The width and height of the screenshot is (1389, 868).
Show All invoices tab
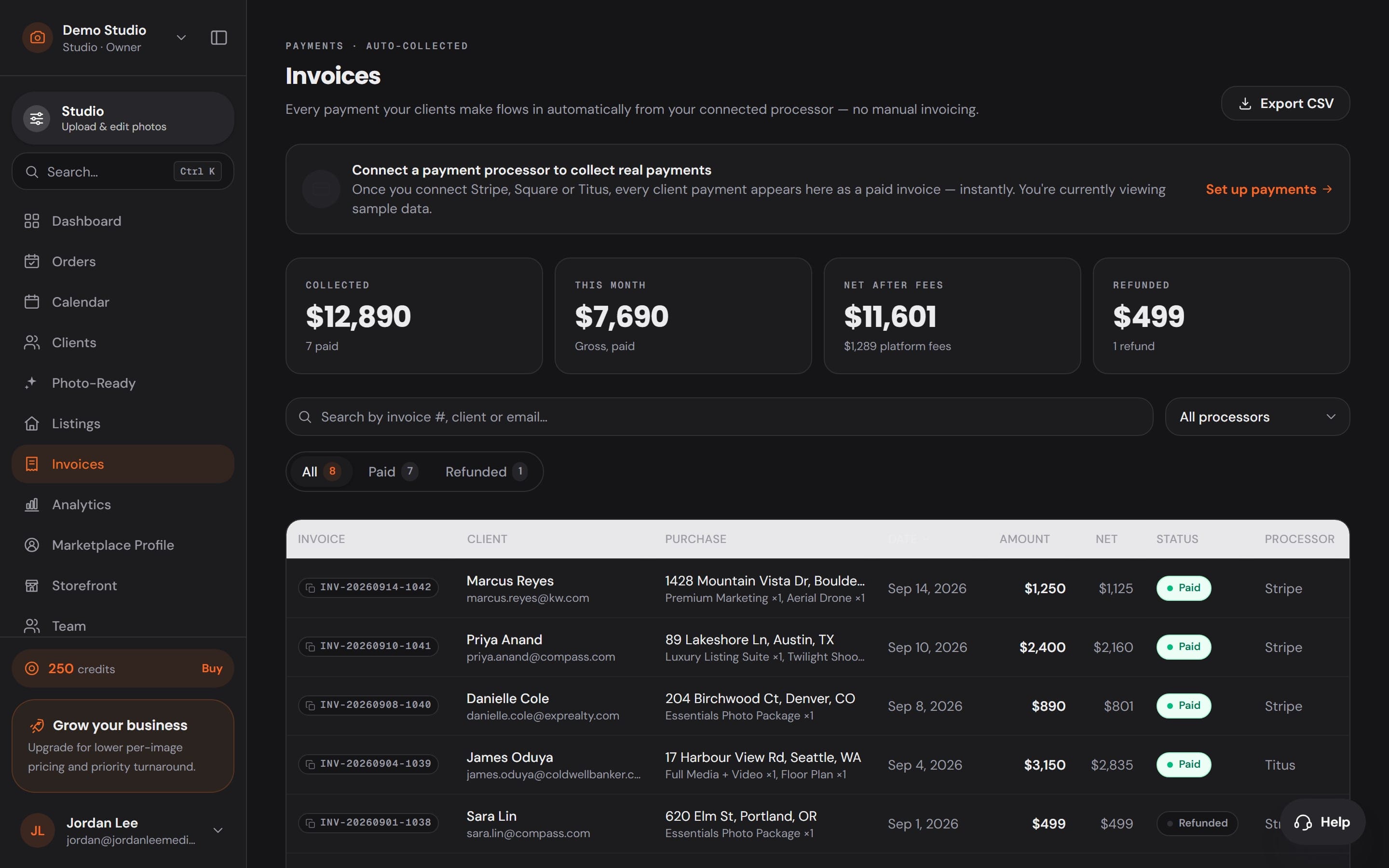click(x=321, y=471)
